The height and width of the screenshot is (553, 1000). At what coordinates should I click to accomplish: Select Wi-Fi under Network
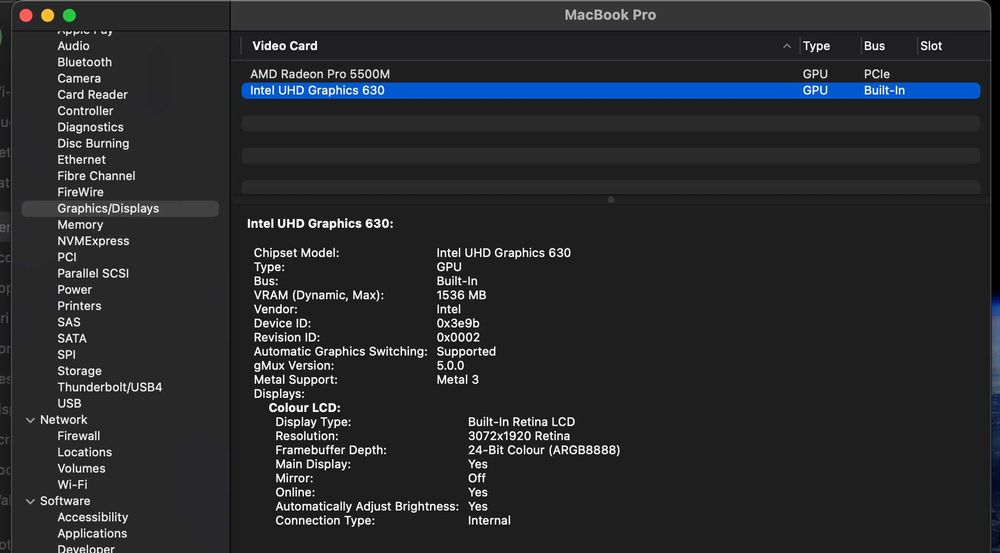tap(72, 485)
